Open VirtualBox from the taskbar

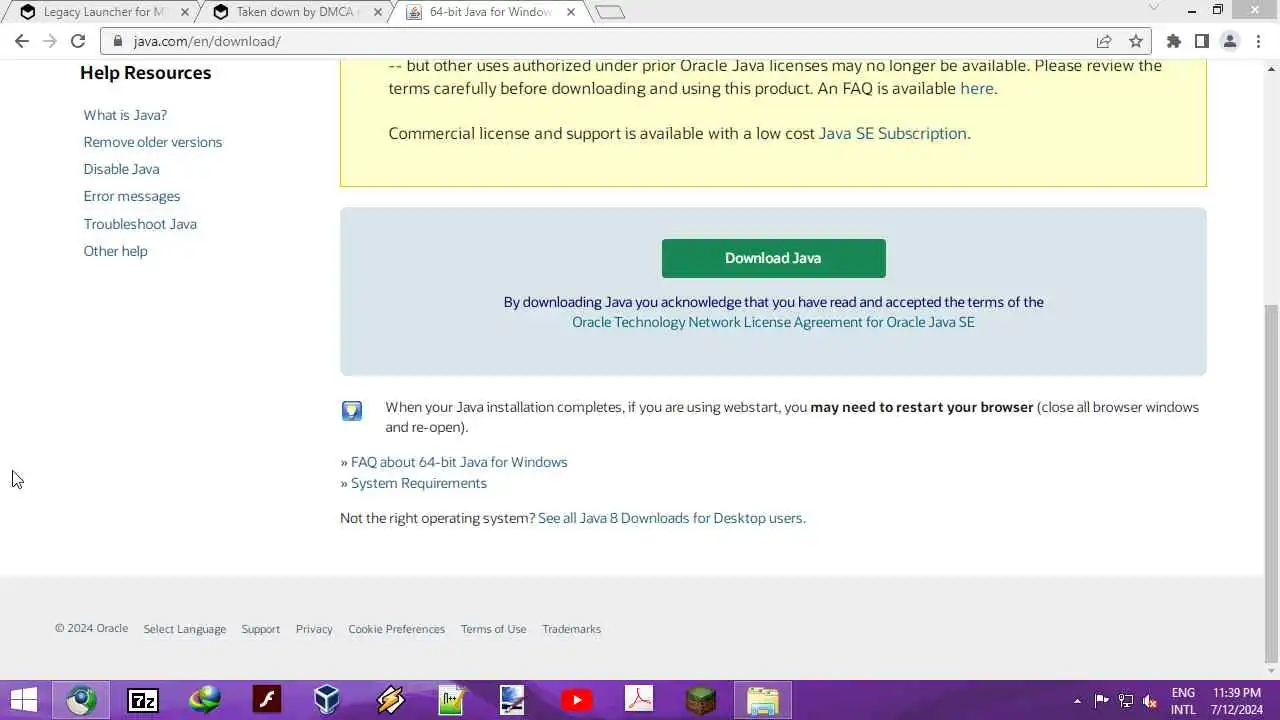pos(327,700)
